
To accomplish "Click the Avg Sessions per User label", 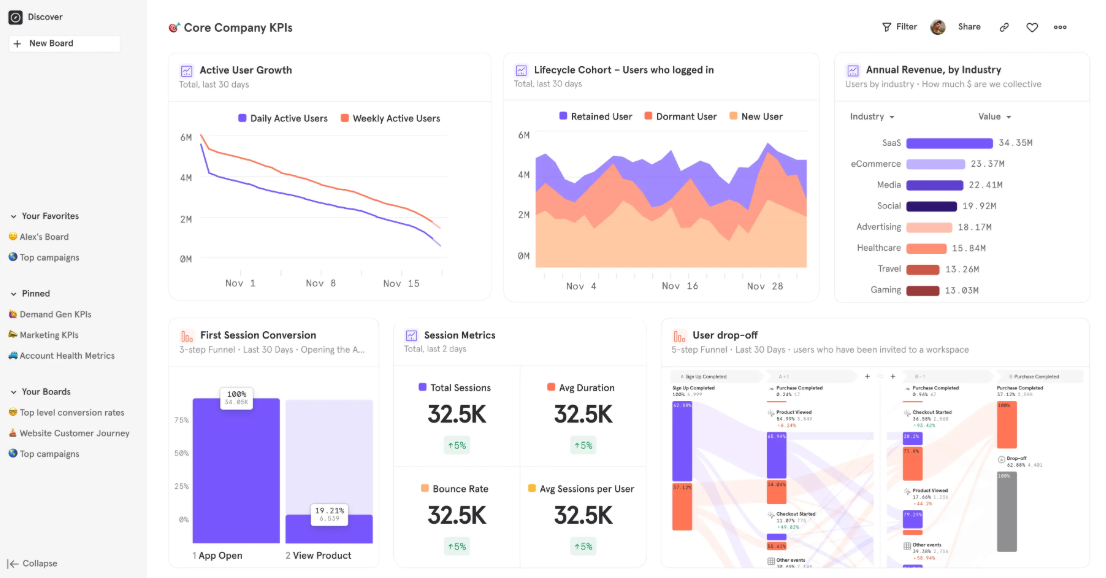I will click(586, 488).
